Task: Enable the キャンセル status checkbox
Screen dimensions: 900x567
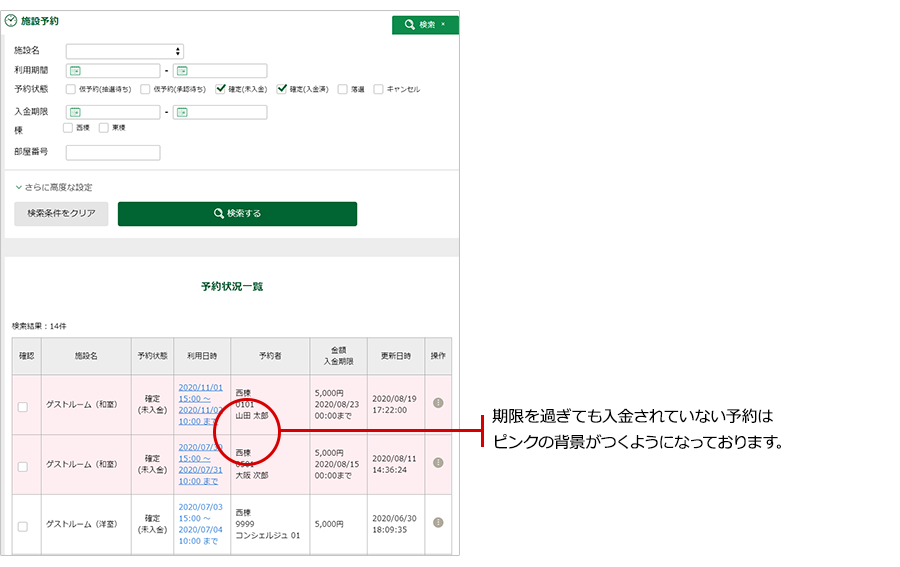Action: (378, 89)
